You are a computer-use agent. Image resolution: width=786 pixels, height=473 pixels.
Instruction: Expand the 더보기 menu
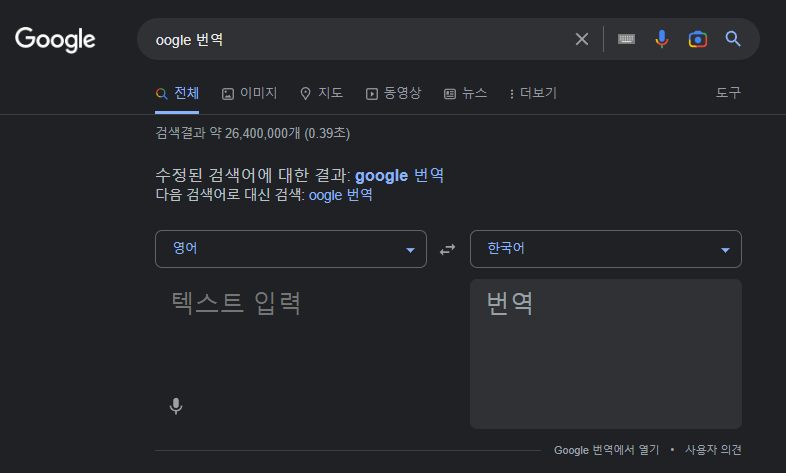533,93
